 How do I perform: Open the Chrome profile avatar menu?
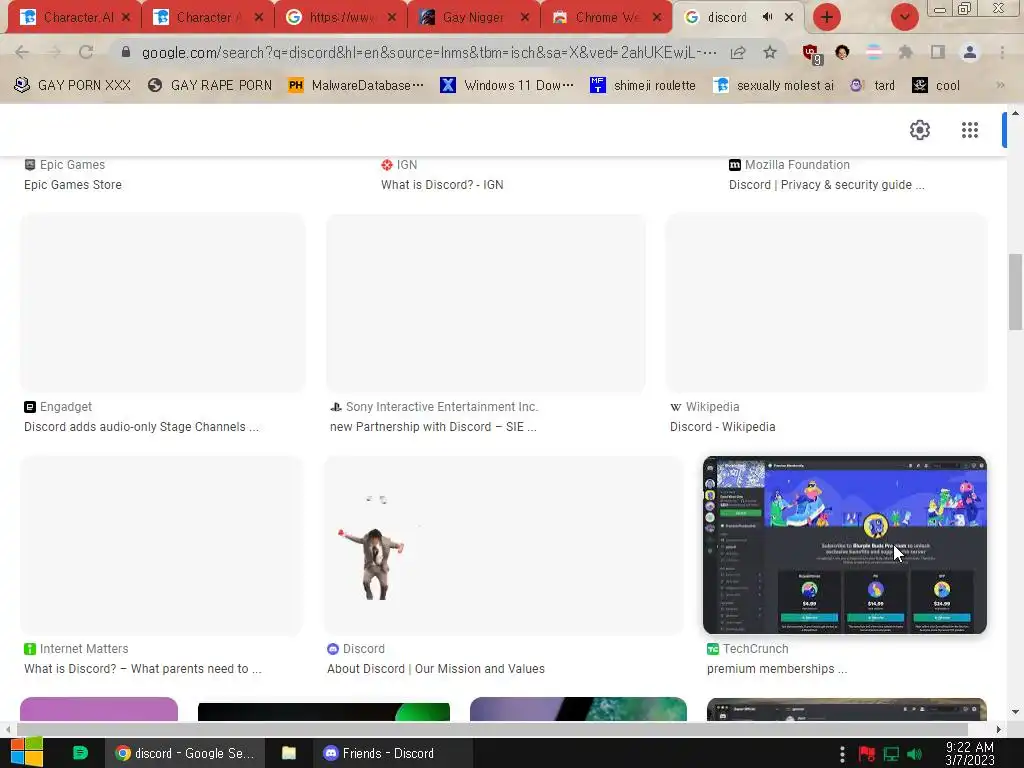[x=970, y=52]
